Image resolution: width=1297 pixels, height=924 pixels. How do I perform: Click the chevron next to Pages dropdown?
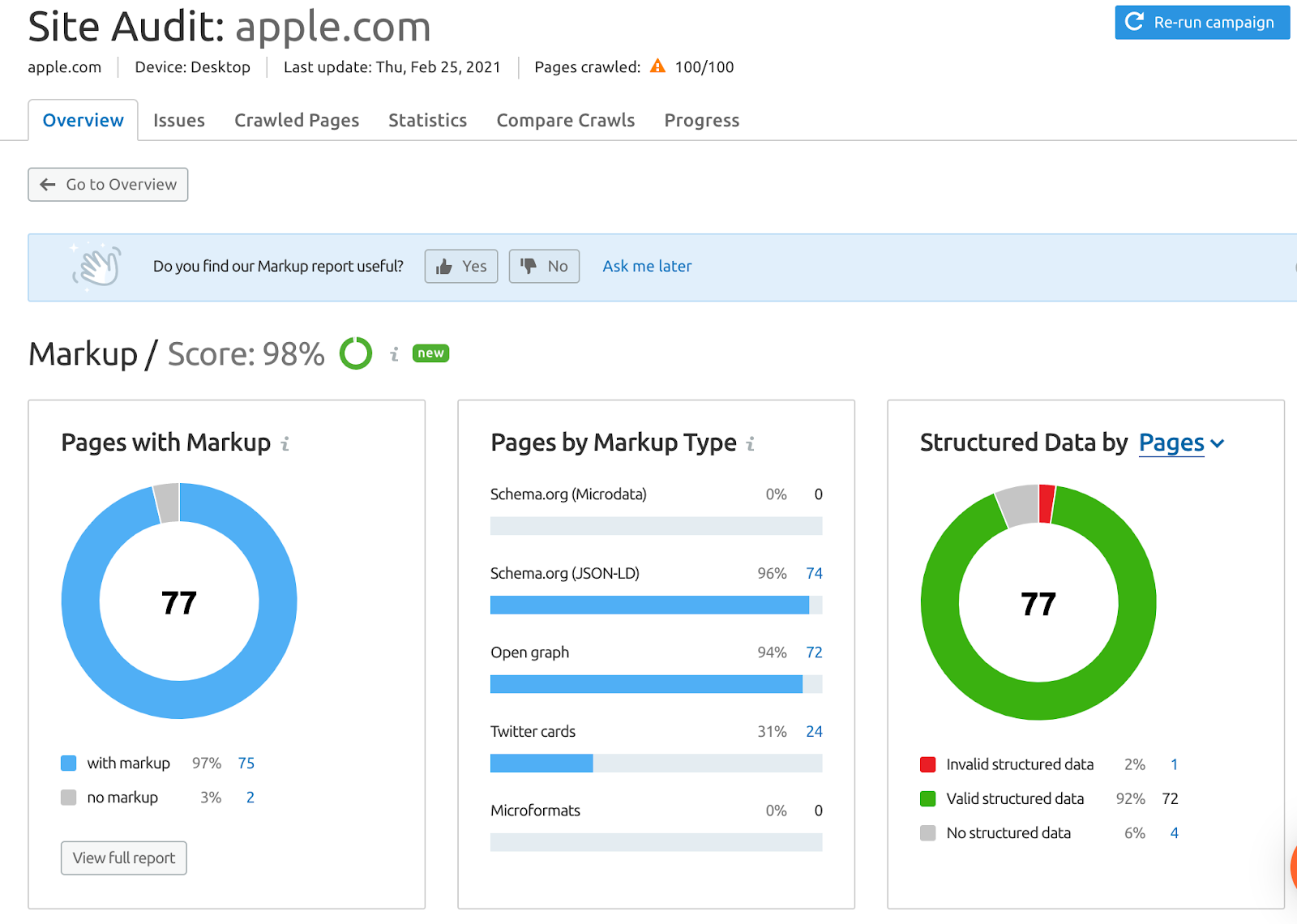(1217, 443)
